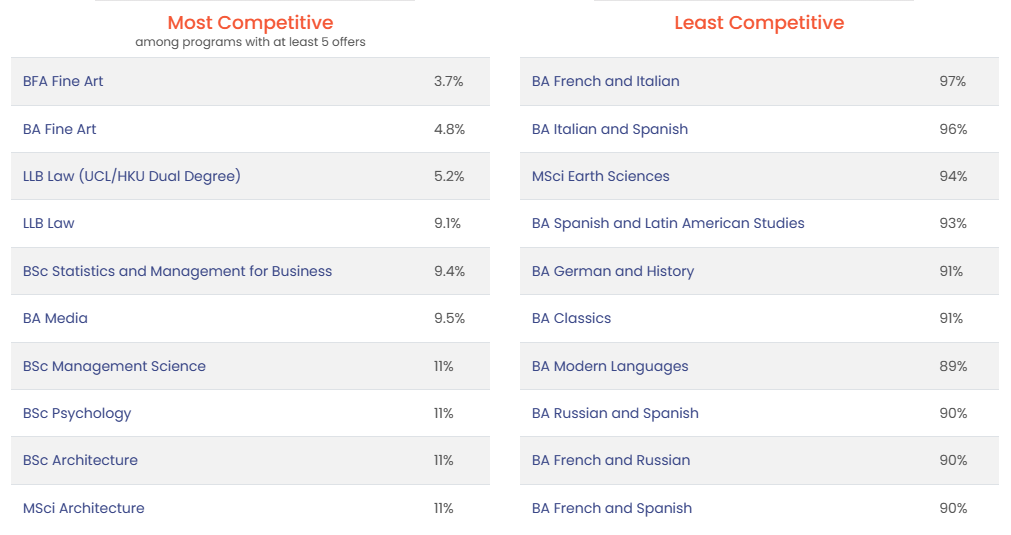Select the BA Russian and Spanish link
This screenshot has height=535, width=1011.
(615, 413)
